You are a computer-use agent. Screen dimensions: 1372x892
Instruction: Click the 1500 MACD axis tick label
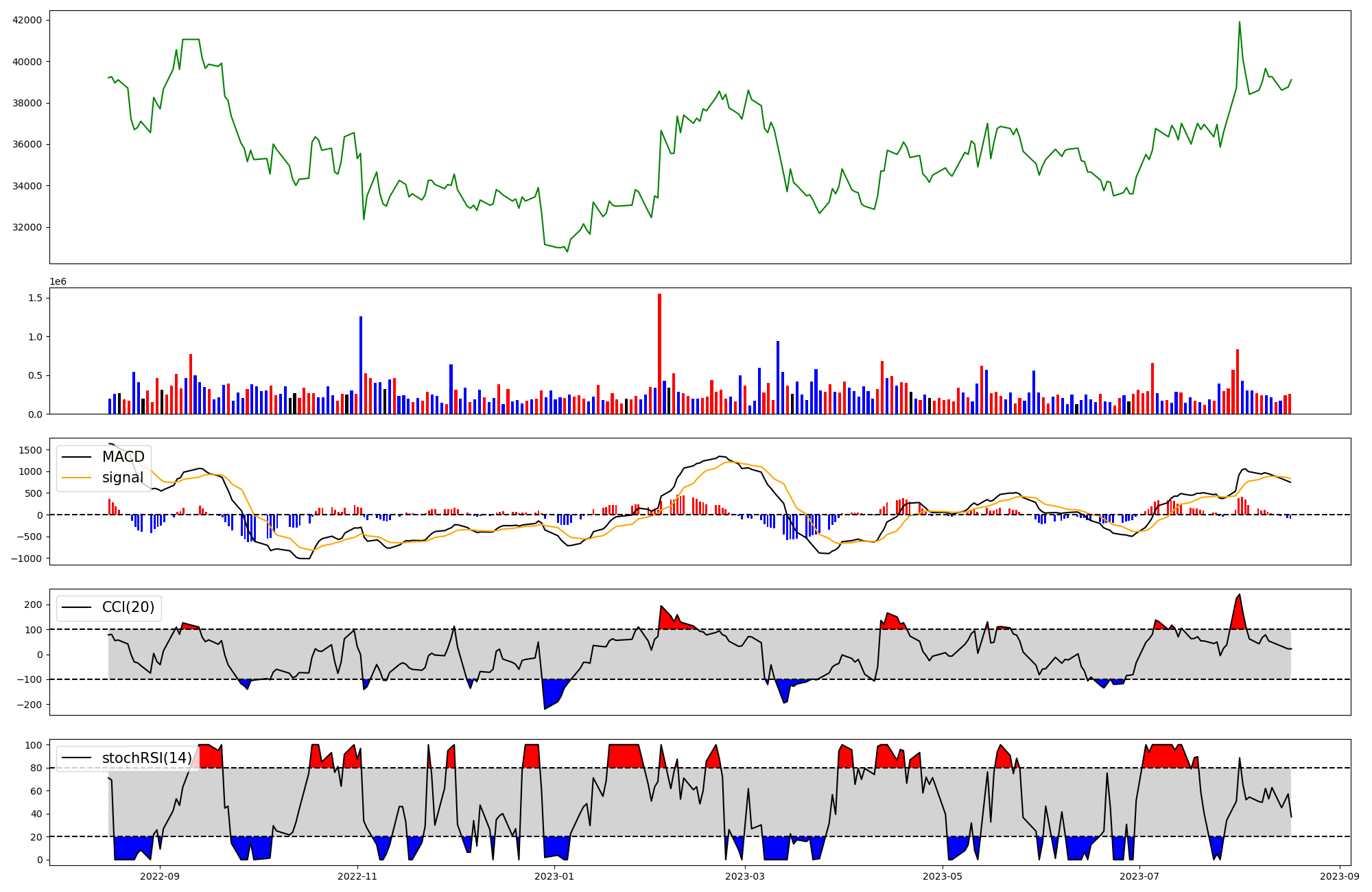click(x=31, y=450)
